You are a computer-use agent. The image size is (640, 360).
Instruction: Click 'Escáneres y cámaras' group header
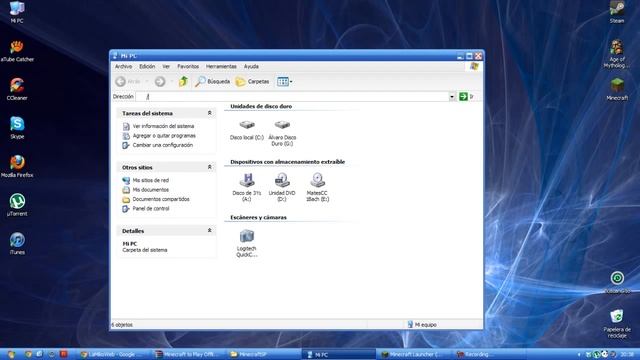tap(258, 218)
